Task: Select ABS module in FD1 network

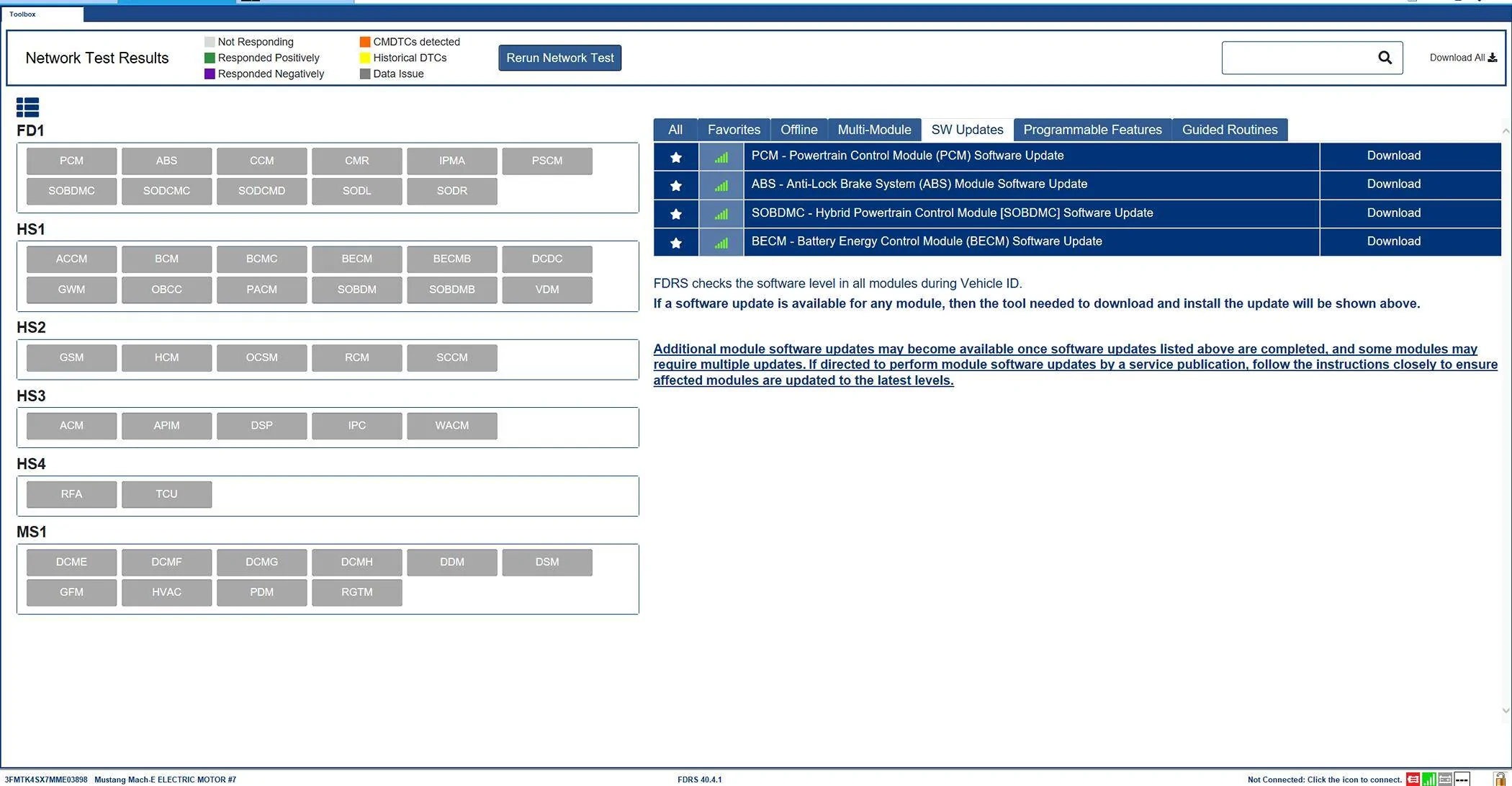Action: pyautogui.click(x=166, y=161)
